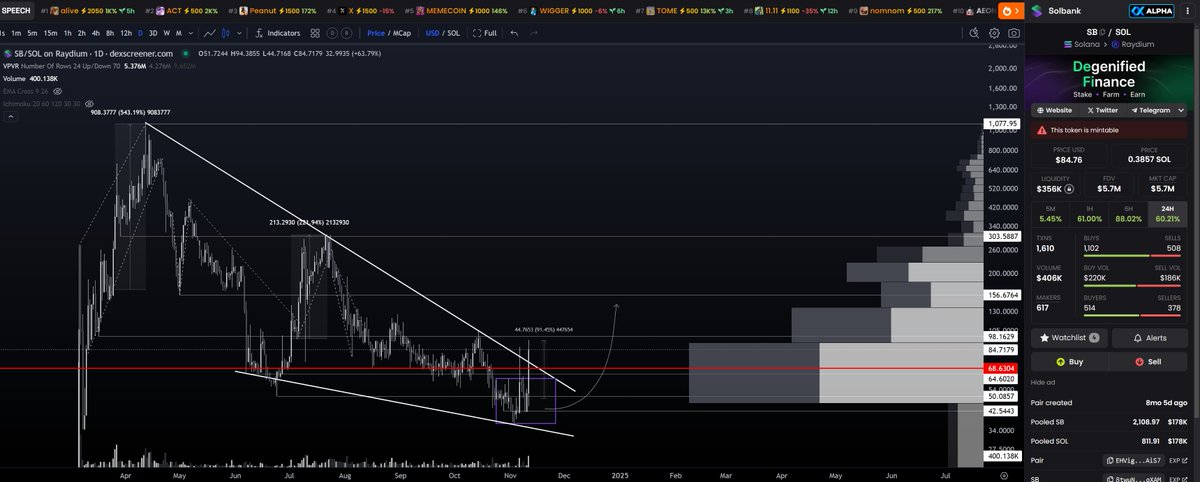Image resolution: width=1200 pixels, height=482 pixels.
Task: Select the 12h timeframe
Action: 126,33
